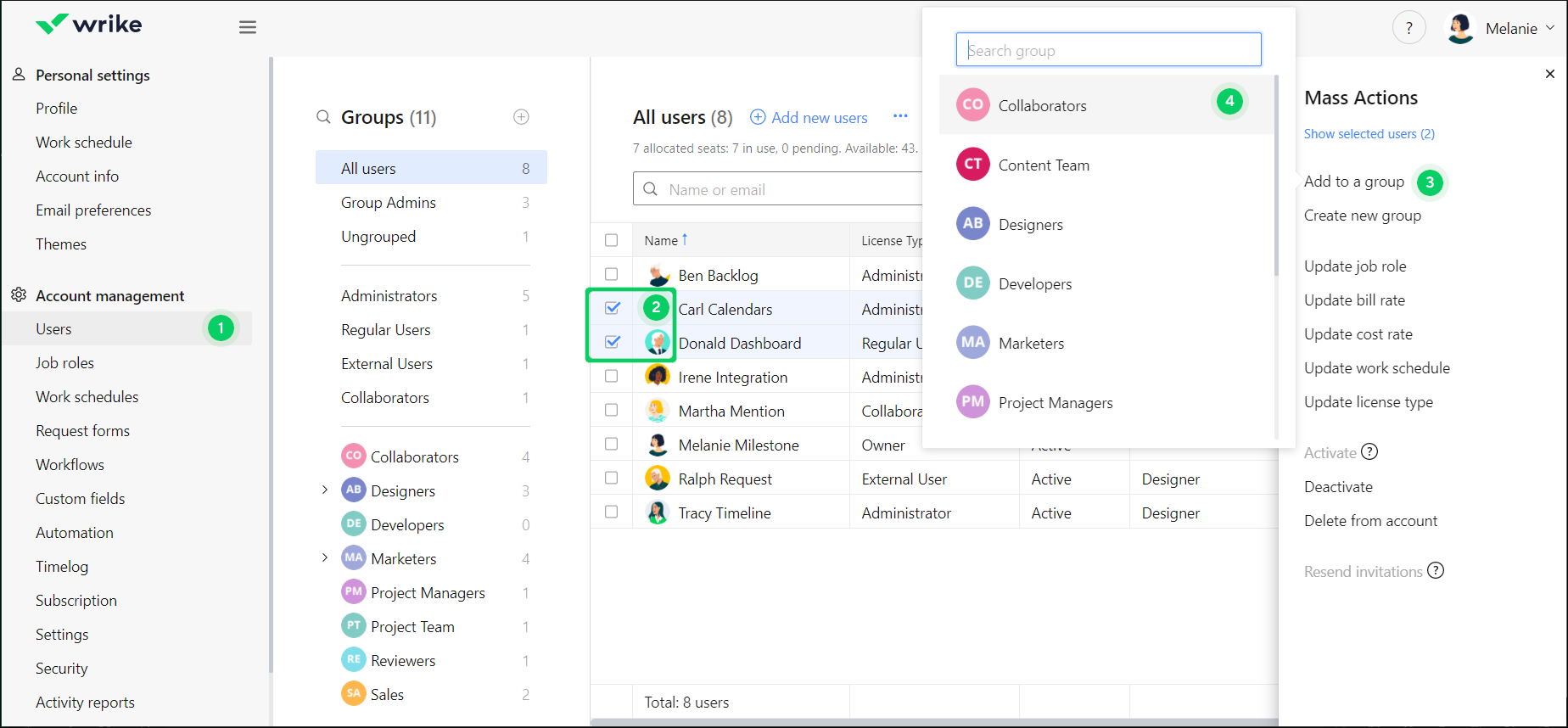Click the Wrike logo
Viewport: 1568px width, 728px height.
coord(89,25)
